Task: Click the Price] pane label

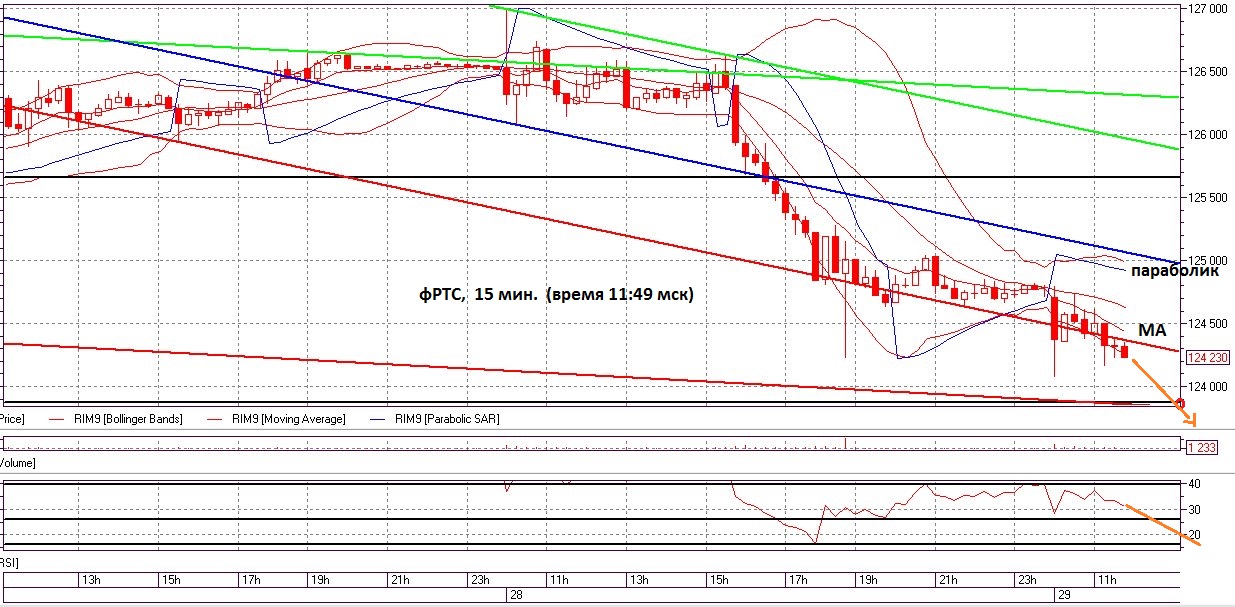Action: point(12,419)
